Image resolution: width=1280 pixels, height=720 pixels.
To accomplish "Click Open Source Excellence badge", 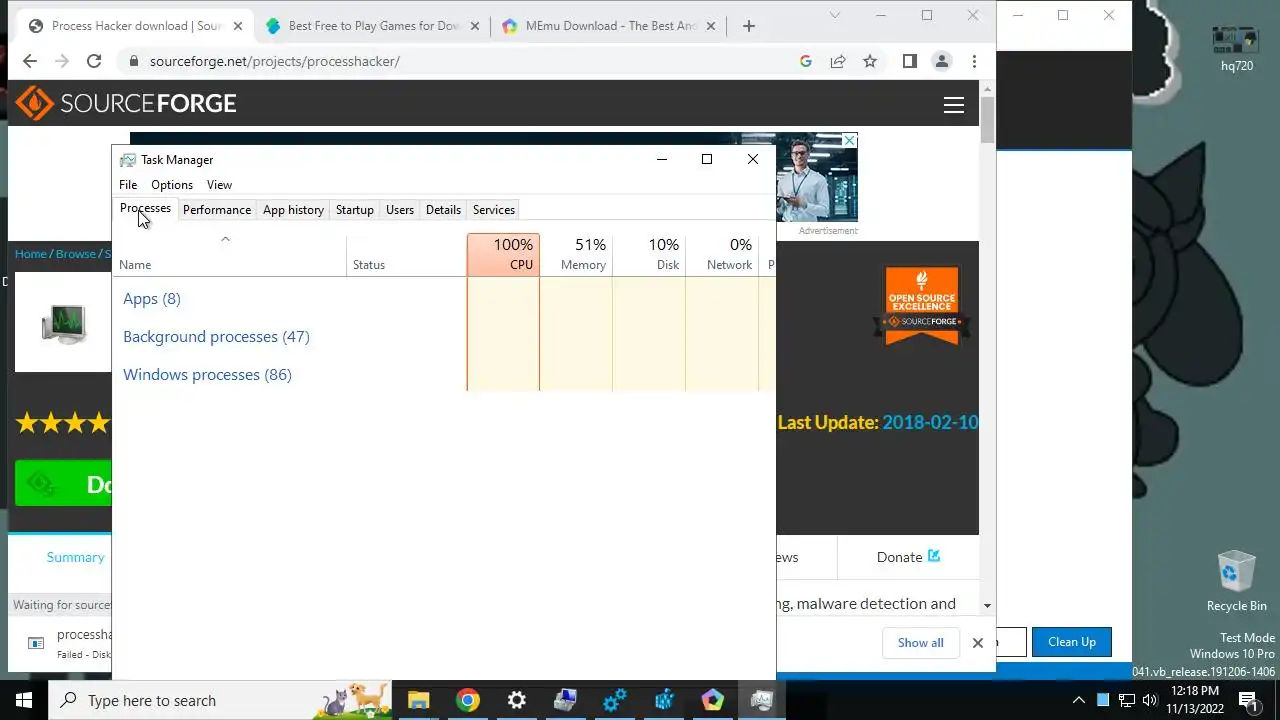I will [x=921, y=306].
